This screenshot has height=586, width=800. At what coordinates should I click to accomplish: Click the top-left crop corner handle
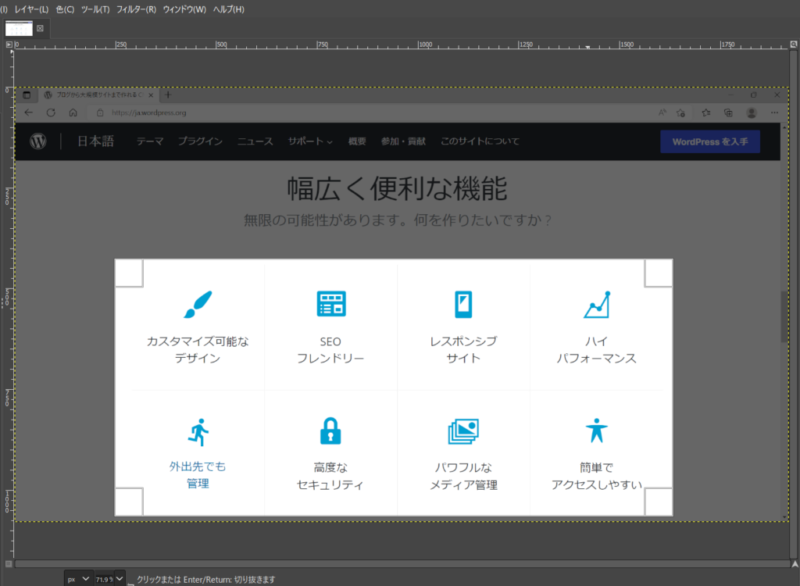tap(129, 273)
